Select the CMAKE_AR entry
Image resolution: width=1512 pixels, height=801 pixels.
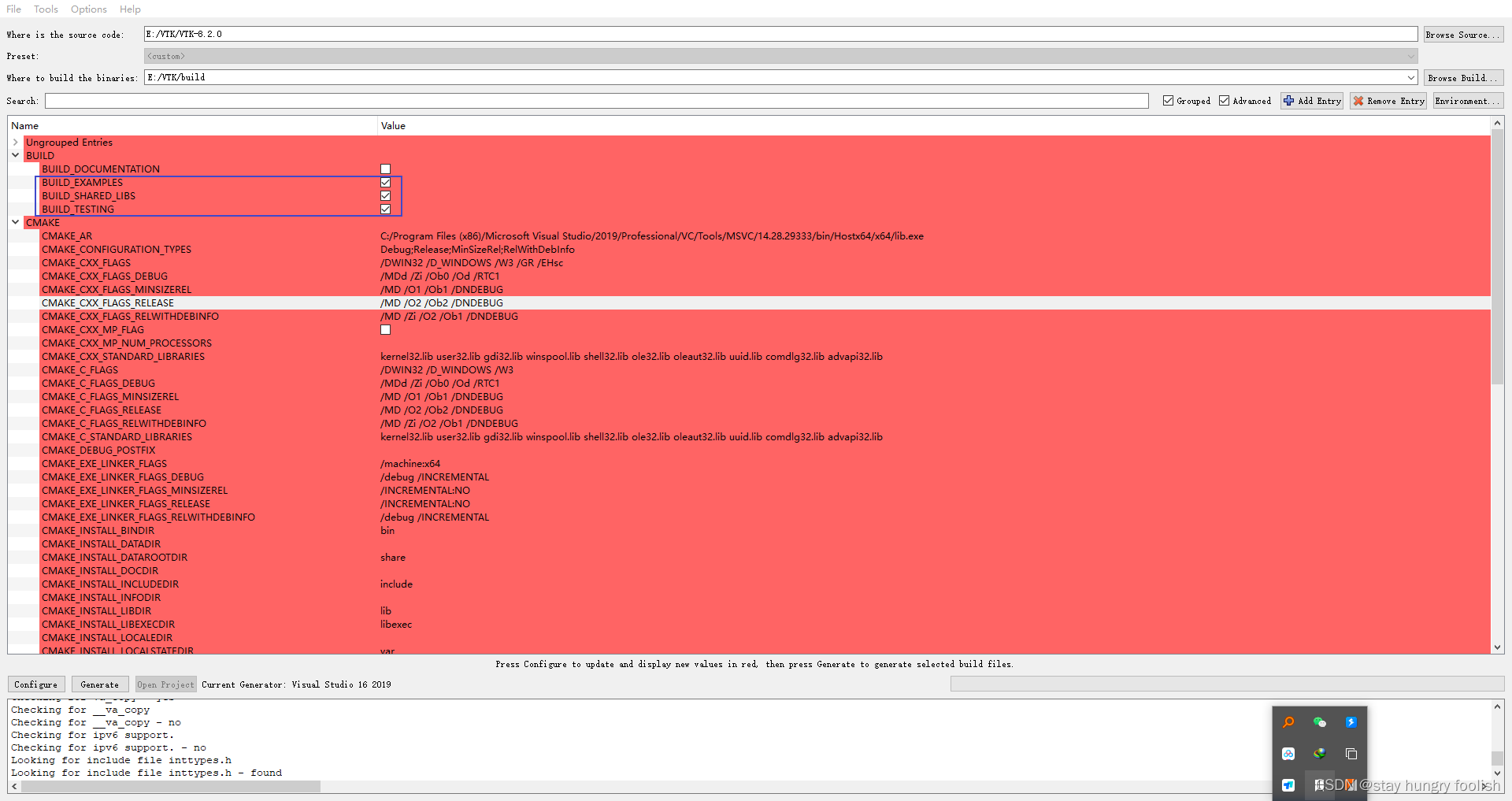67,236
